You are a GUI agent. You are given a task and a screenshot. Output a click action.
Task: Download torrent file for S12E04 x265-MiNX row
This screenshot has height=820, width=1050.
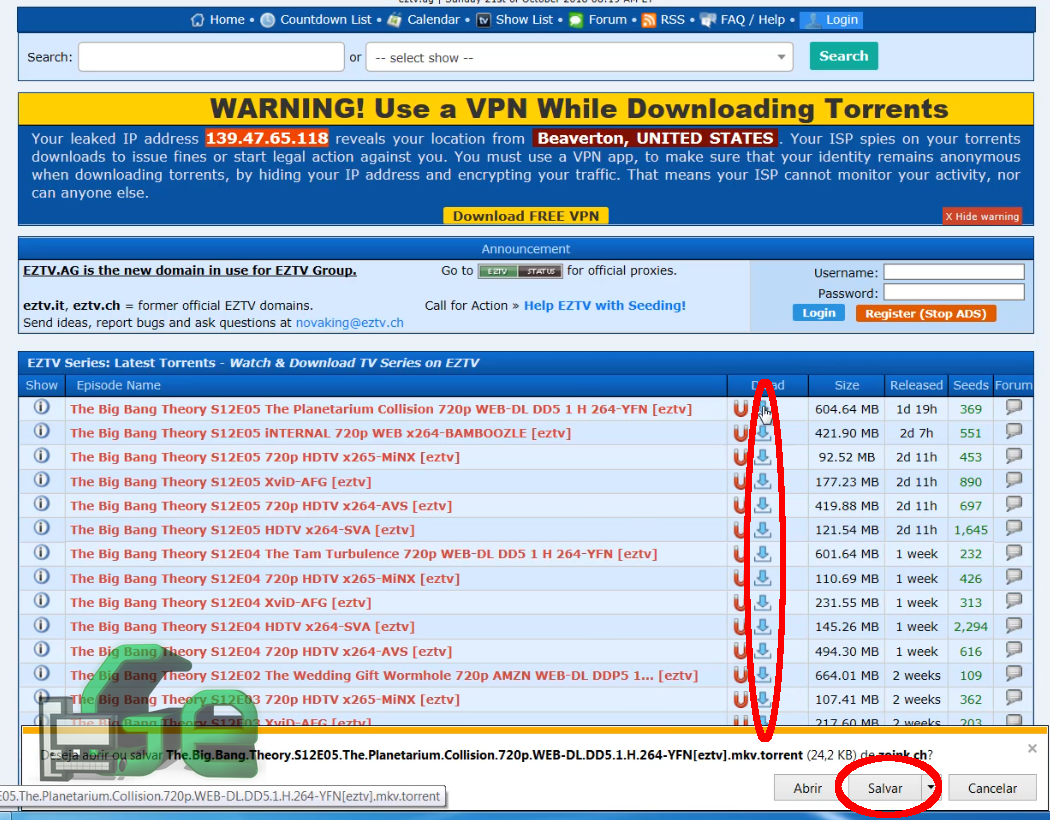[763, 578]
